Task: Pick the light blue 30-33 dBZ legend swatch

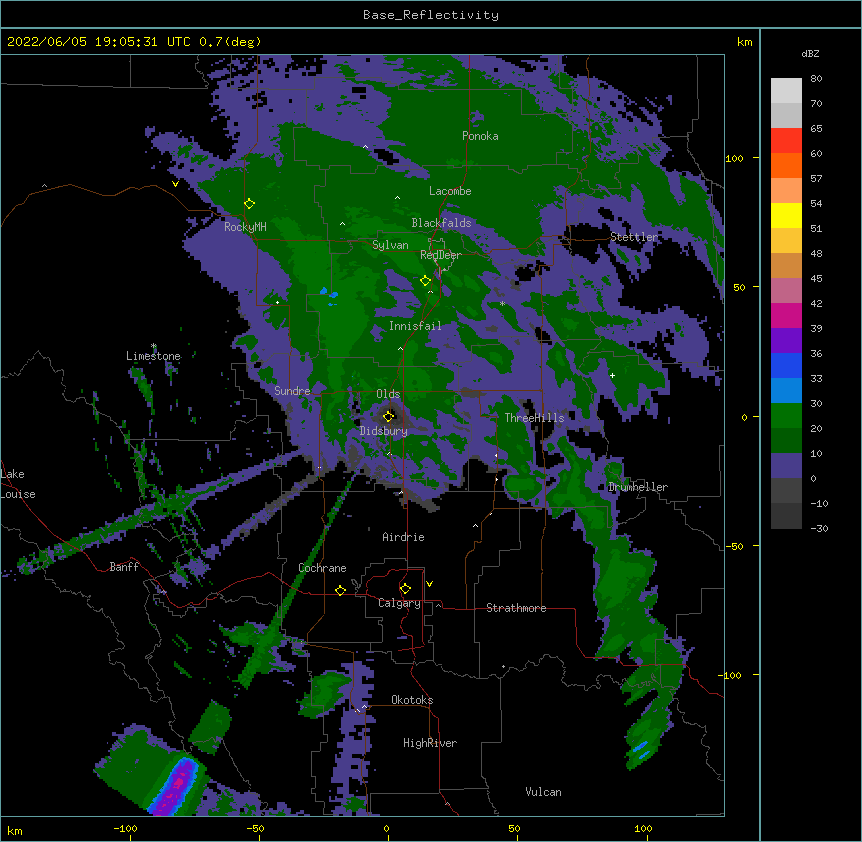Action: point(786,390)
